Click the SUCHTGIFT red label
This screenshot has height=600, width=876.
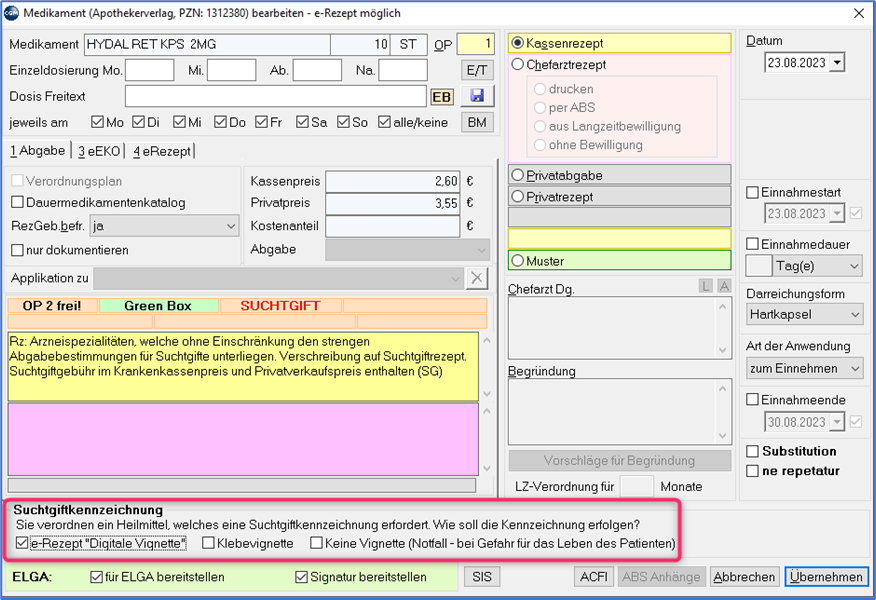280,306
